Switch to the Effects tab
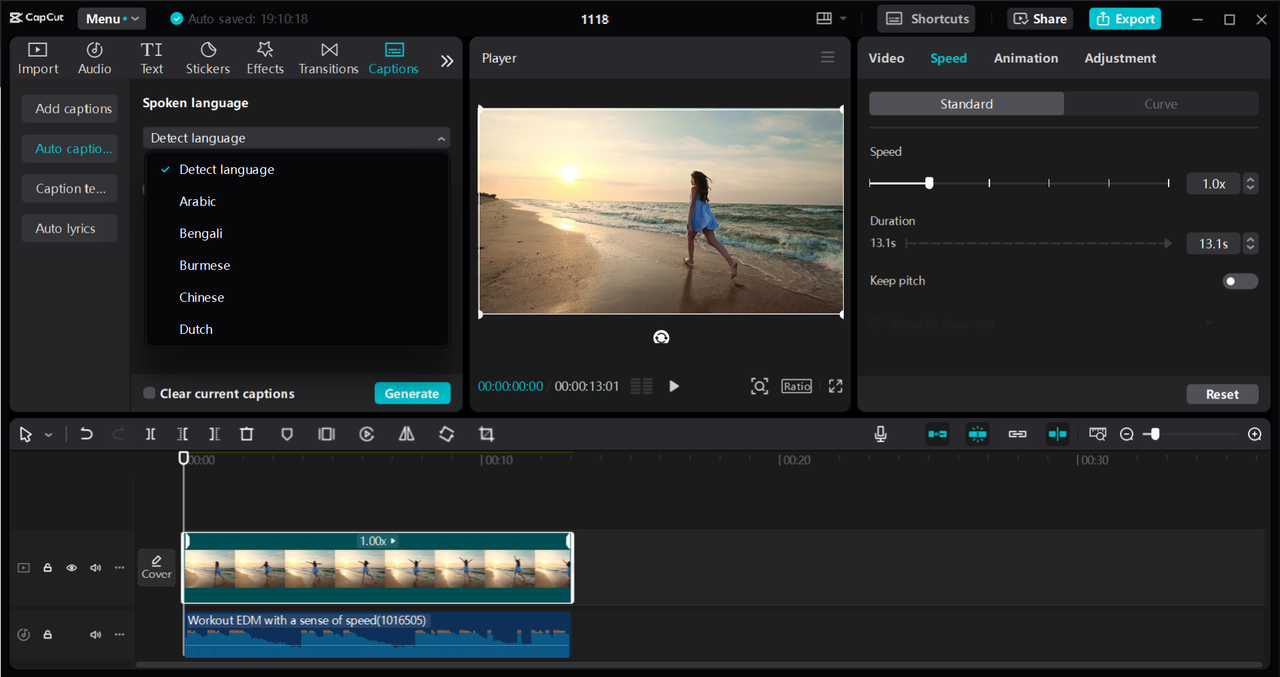This screenshot has height=677, width=1280. [265, 58]
